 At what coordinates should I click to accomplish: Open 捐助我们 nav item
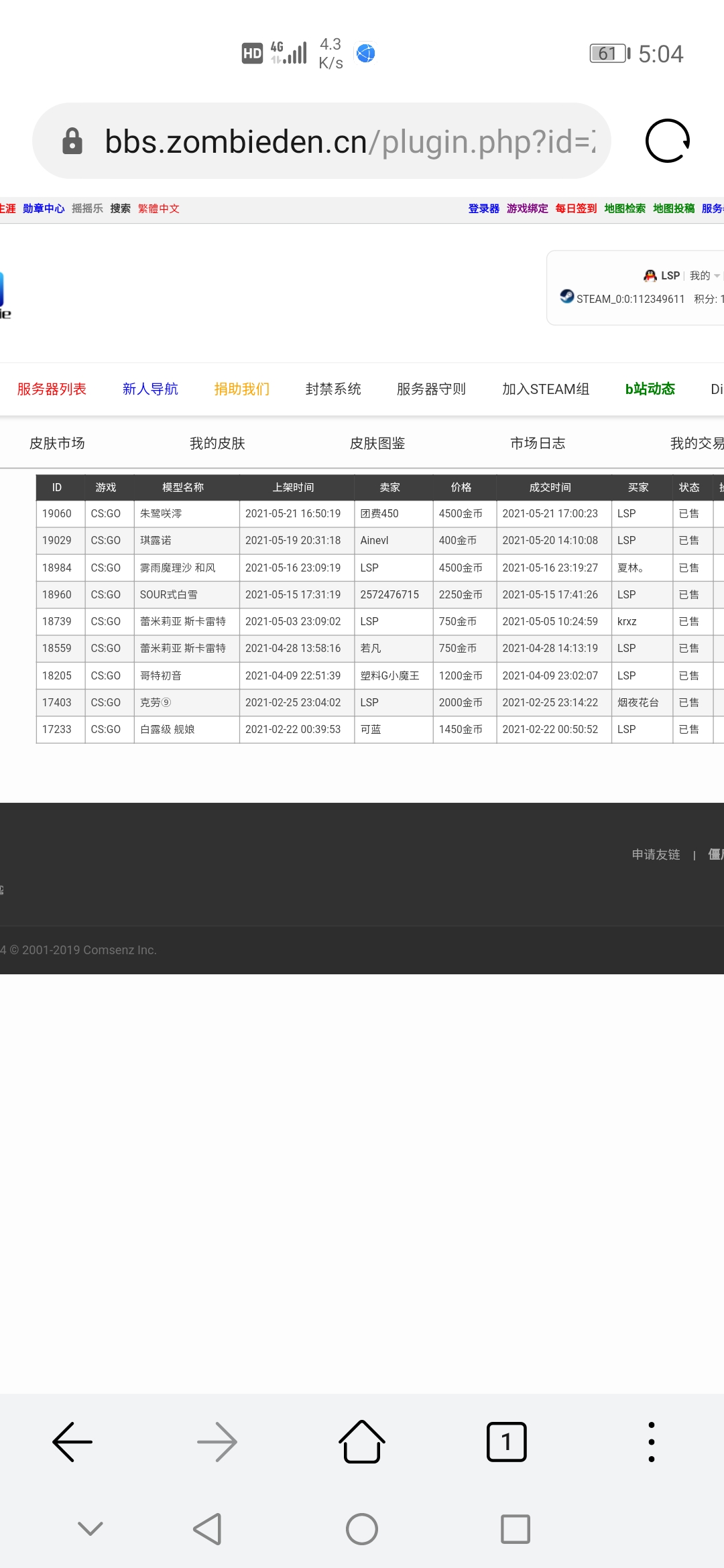click(x=242, y=389)
